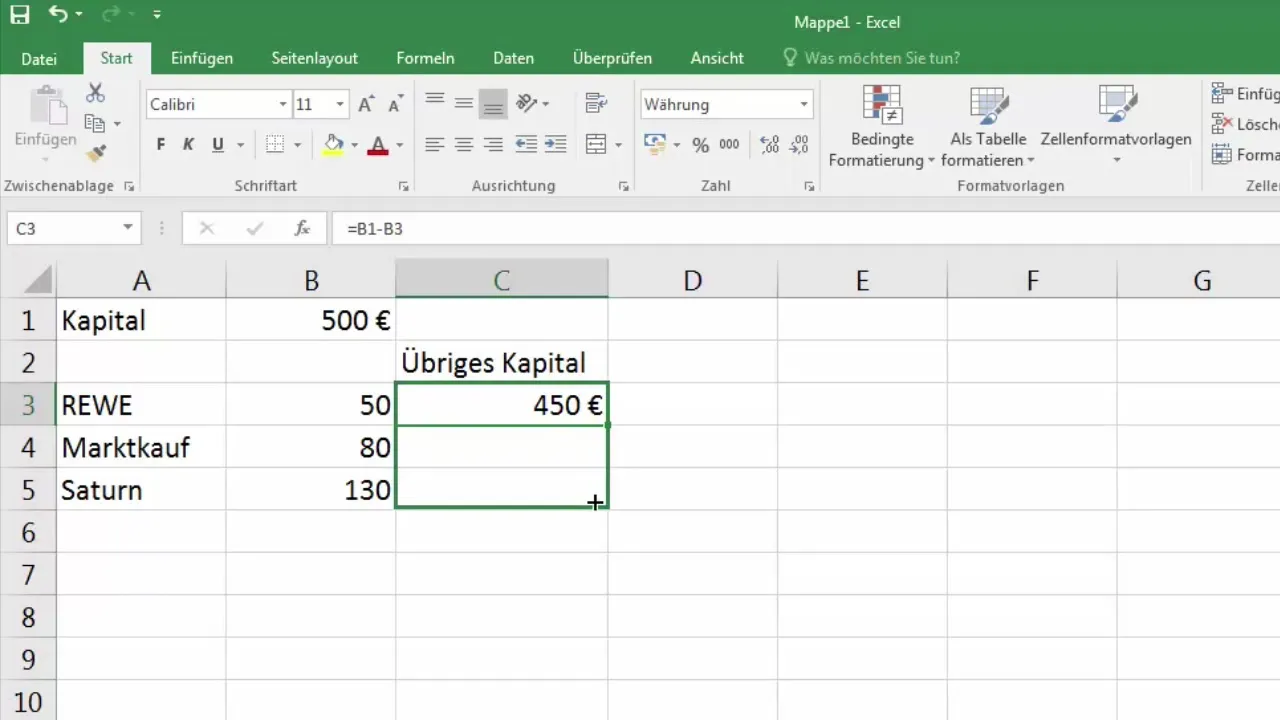This screenshot has height=720, width=1280.
Task: Align cell content to the bottom
Action: click(x=493, y=102)
